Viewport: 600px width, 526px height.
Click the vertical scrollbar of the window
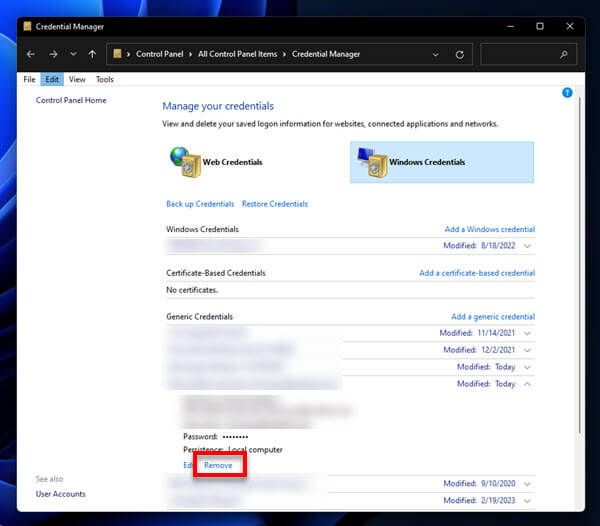[580, 264]
